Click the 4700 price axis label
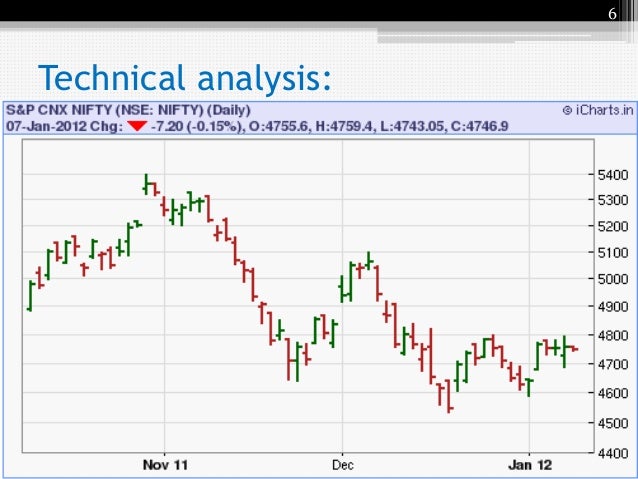The image size is (638, 479). 612,364
